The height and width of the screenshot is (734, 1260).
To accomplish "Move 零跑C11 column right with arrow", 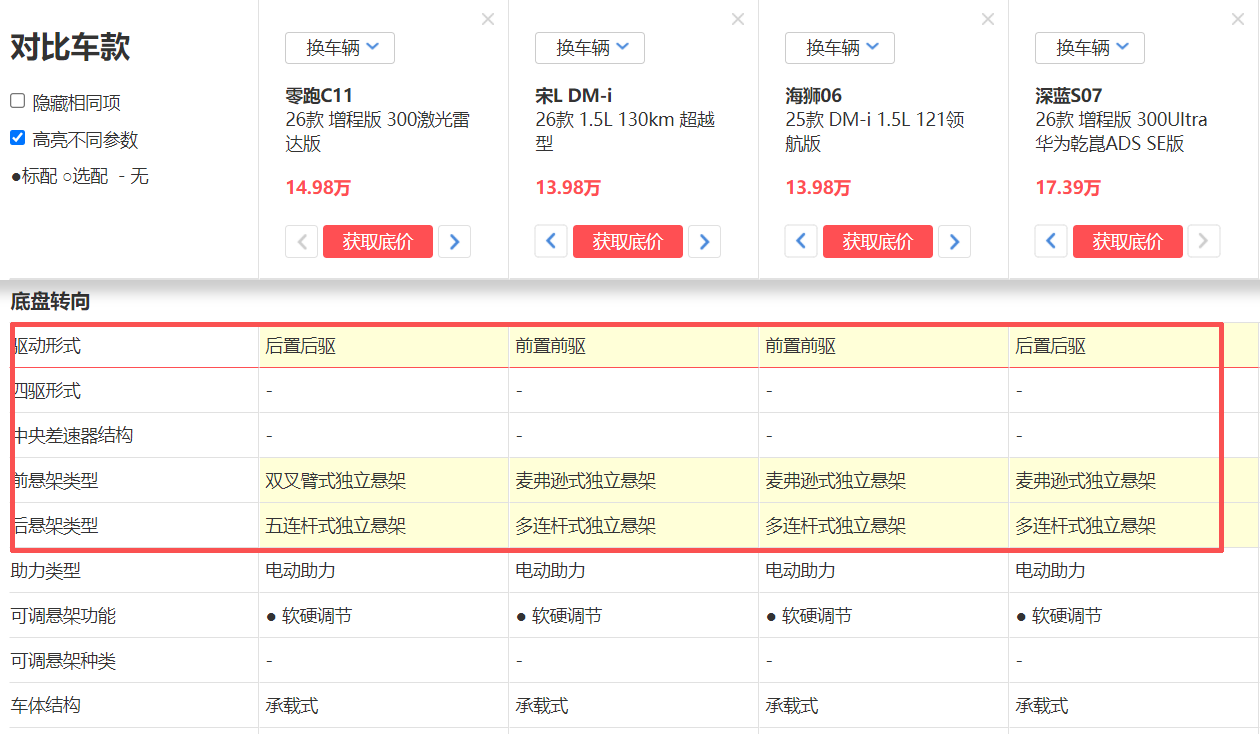I will [x=454, y=241].
